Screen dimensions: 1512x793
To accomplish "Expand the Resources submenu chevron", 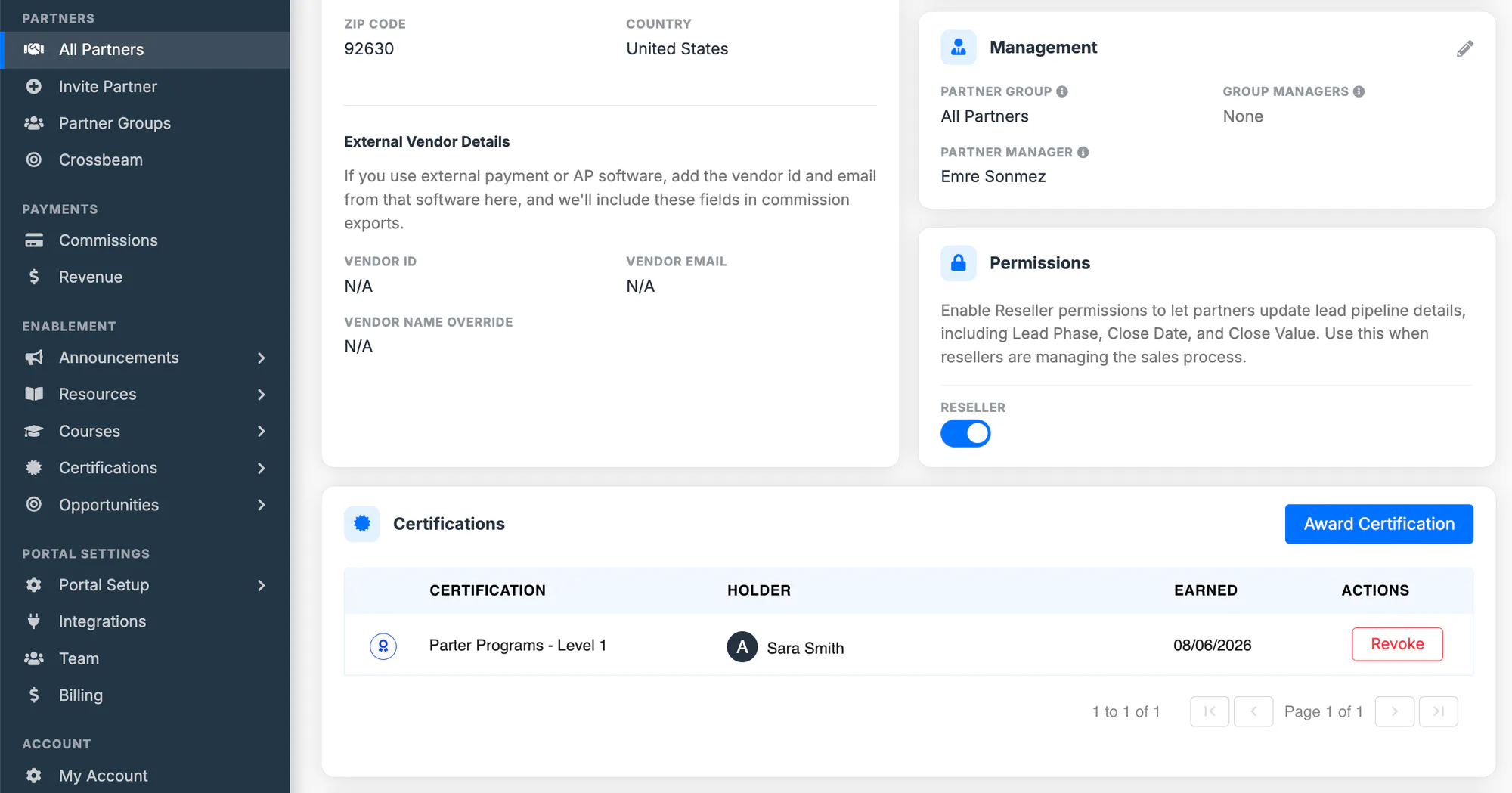I will (x=262, y=395).
